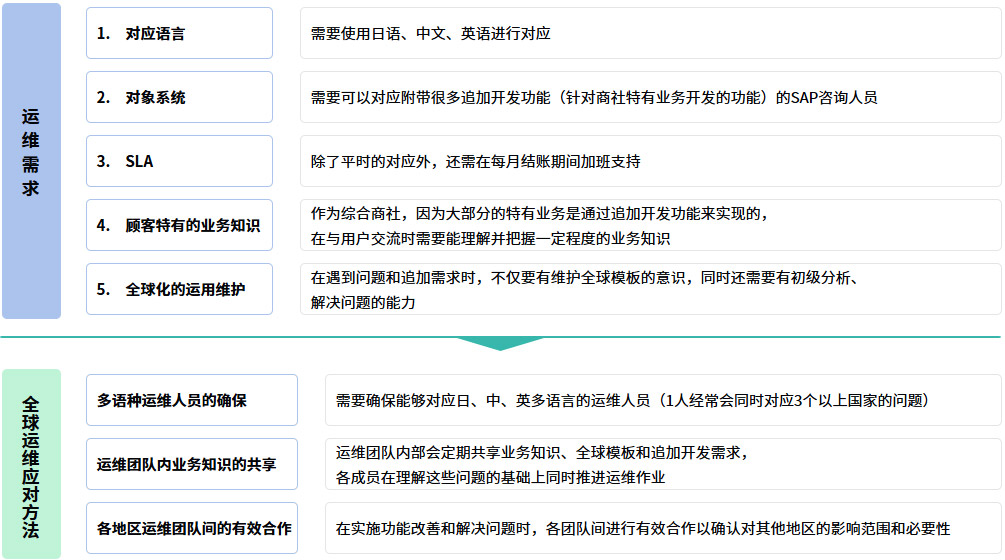Click the '3. SLA' label box
This screenshot has height=560, width=1005.
pyautogui.click(x=179, y=161)
